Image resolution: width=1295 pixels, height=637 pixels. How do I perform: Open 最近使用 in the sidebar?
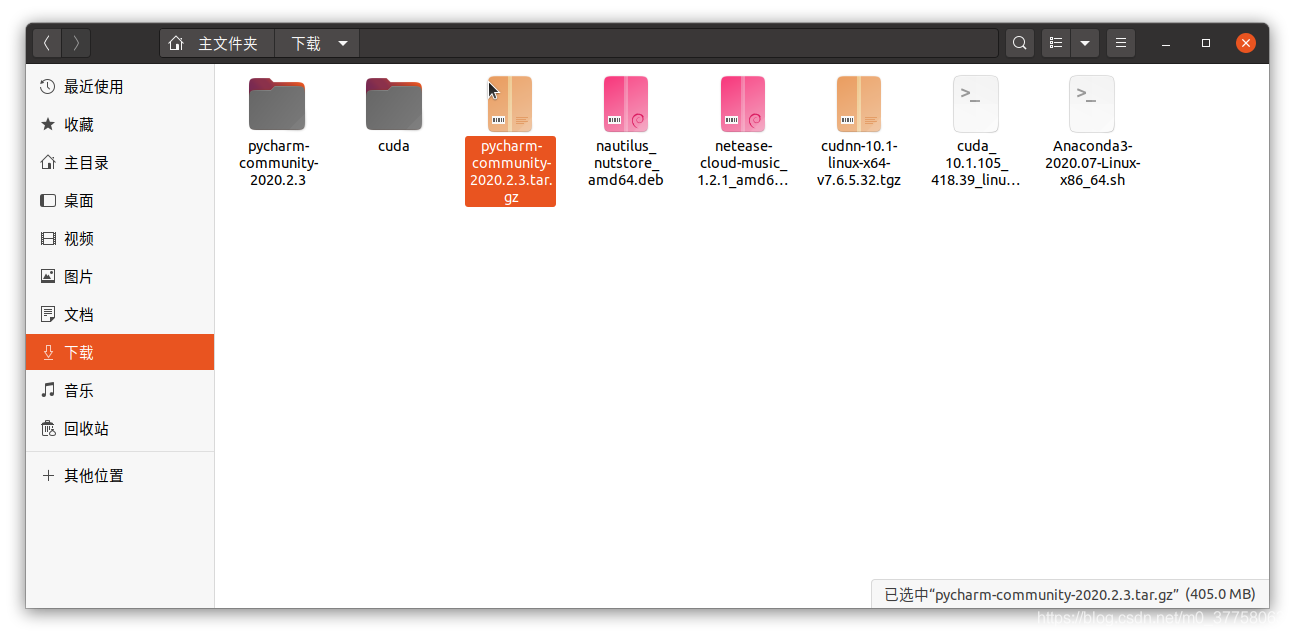[x=120, y=87]
